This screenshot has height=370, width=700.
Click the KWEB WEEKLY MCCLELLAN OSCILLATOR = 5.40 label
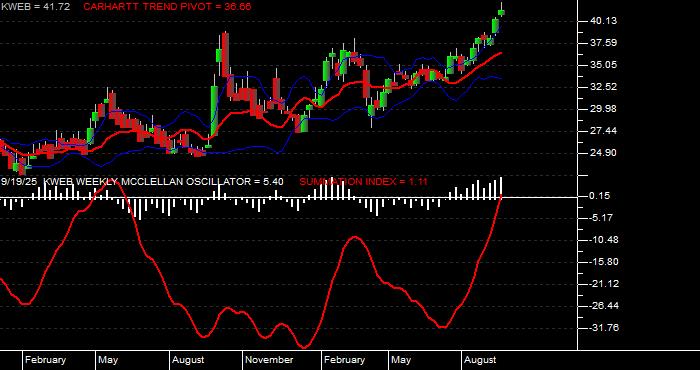(x=163, y=182)
